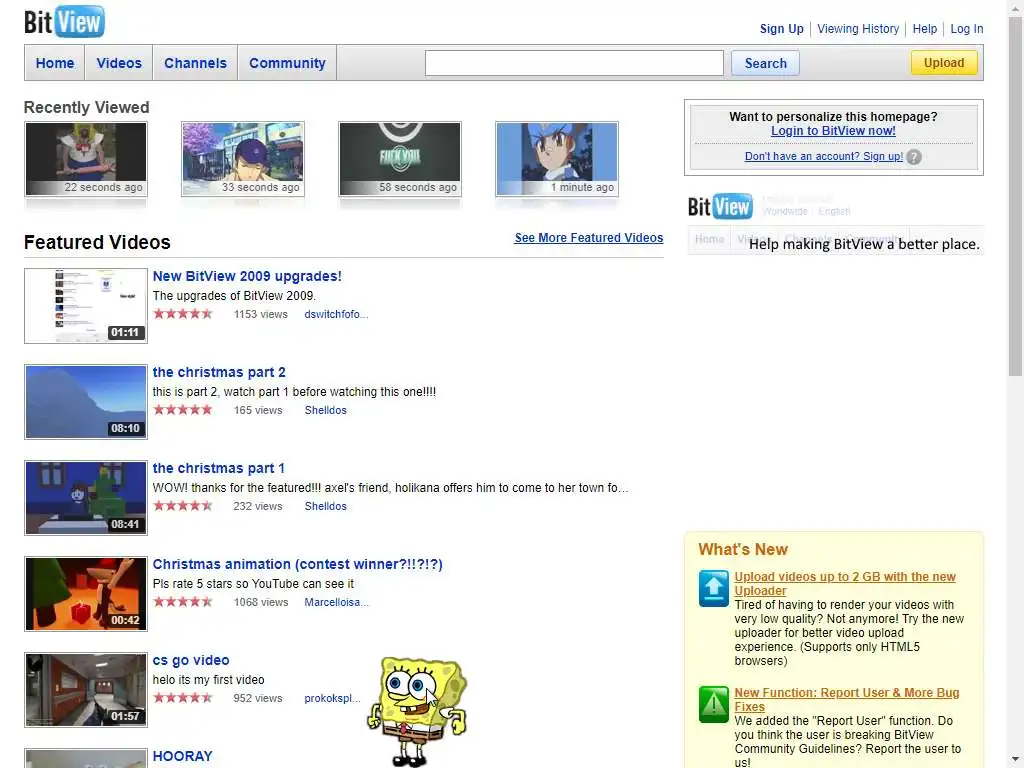1024x768 pixels.
Task: Open the christmas part 2 title link
Action: [x=219, y=372]
